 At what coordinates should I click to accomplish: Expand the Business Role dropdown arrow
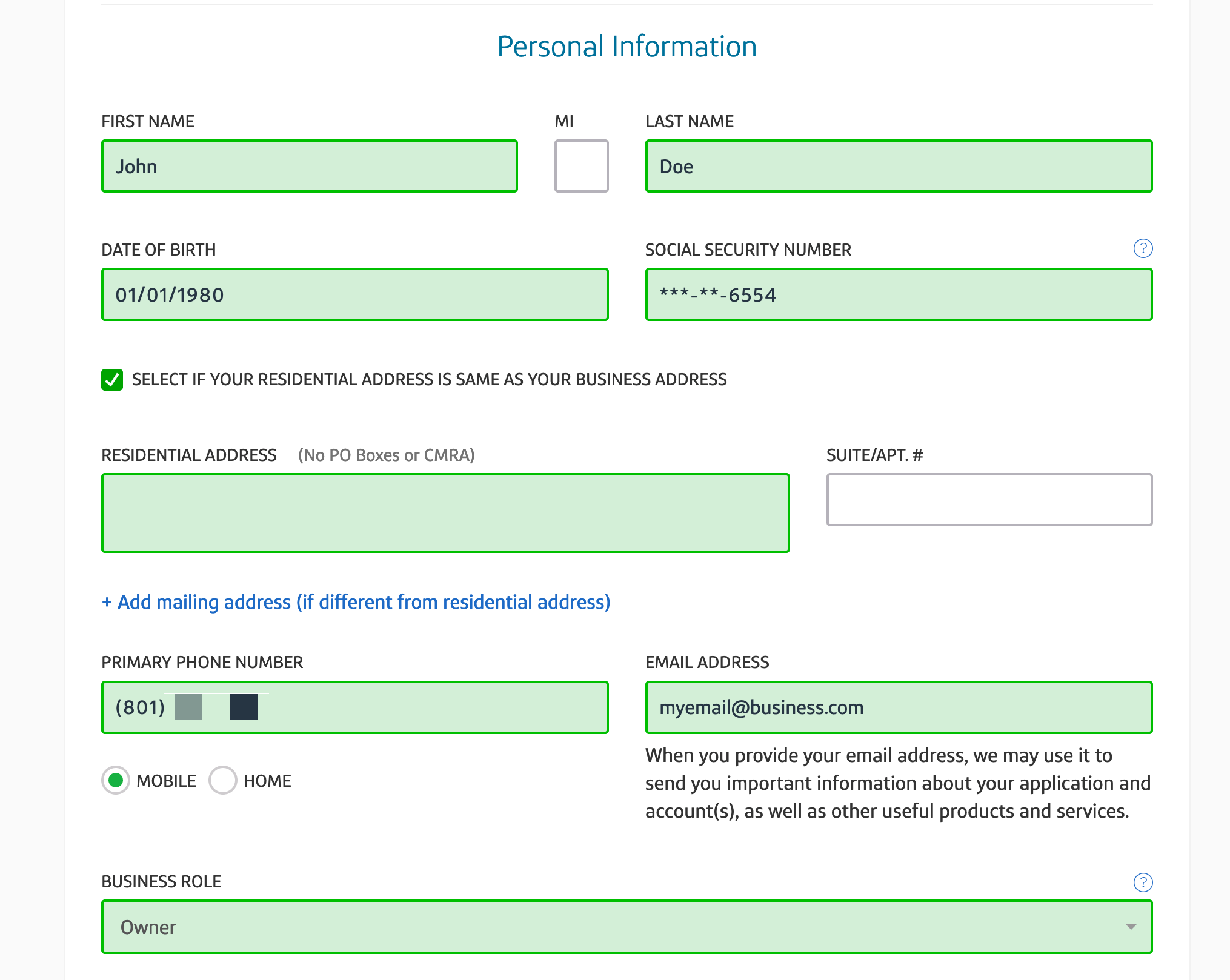1131,927
